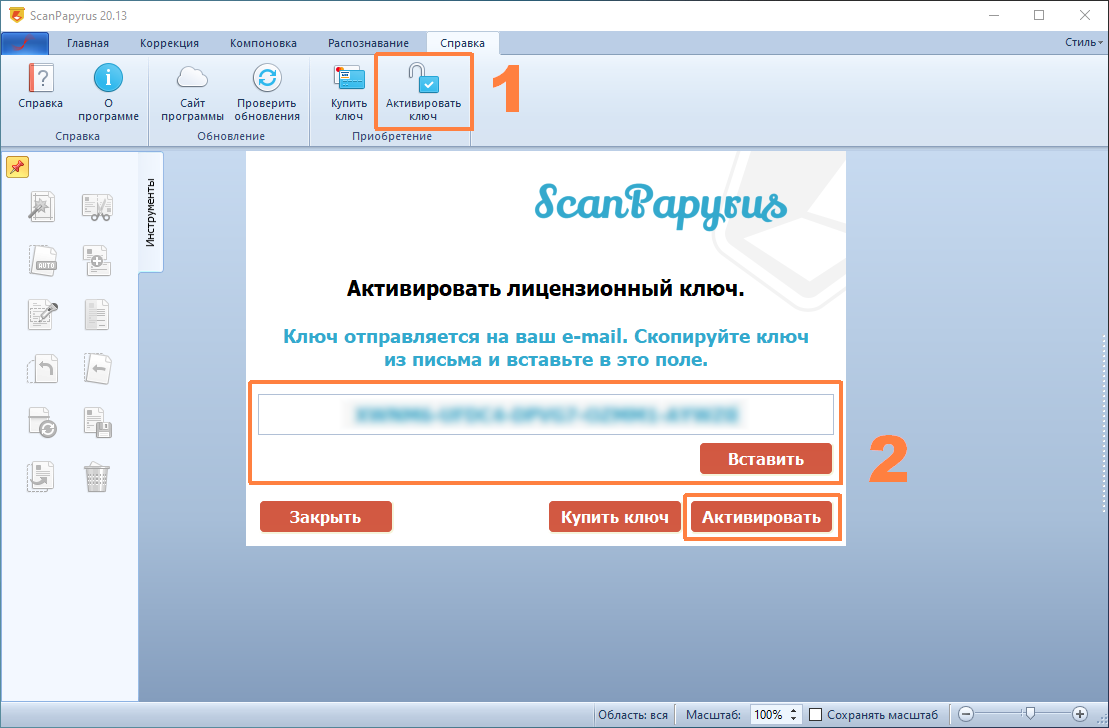
Task: Click the page left-arrow move tool
Action: [97, 369]
